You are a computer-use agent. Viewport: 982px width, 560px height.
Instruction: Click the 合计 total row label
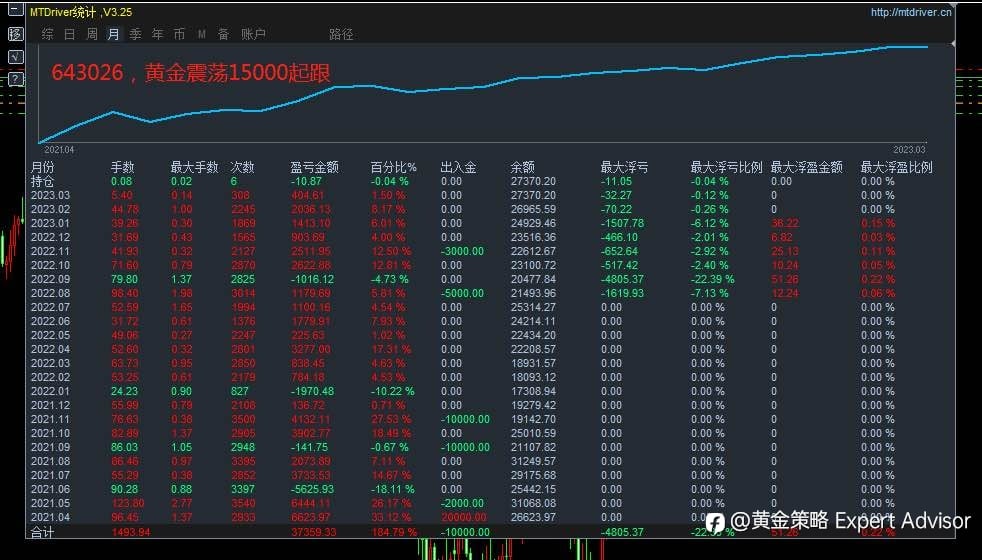tap(43, 532)
